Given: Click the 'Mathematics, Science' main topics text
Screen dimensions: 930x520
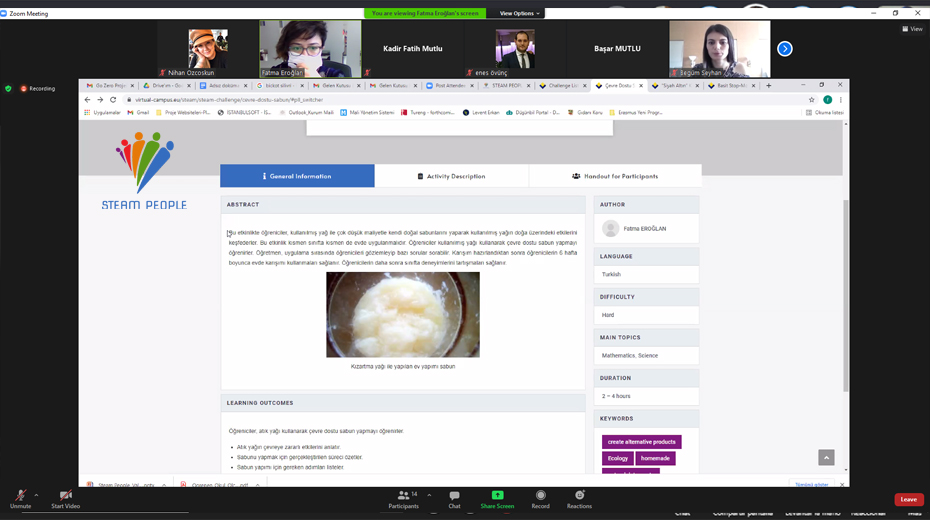Looking at the screenshot, I should (x=630, y=356).
